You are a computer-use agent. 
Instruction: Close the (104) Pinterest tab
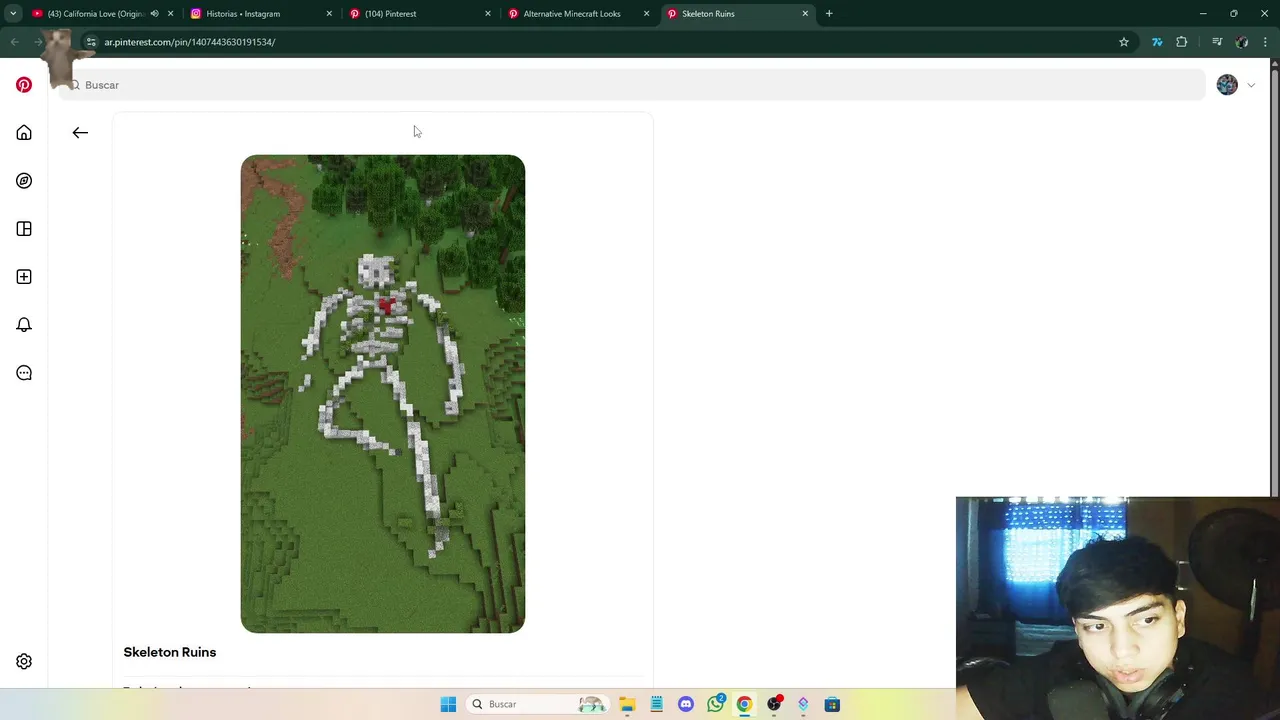click(x=488, y=14)
